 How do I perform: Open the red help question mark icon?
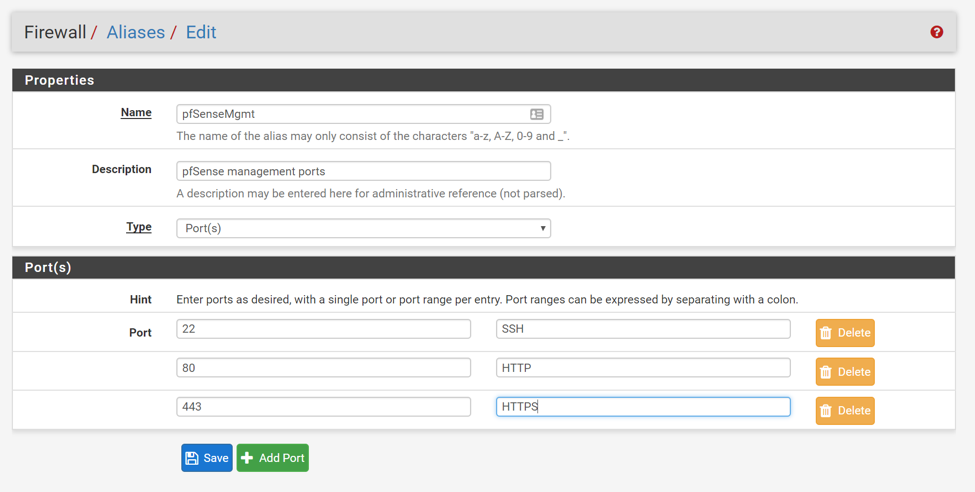pyautogui.click(x=936, y=32)
